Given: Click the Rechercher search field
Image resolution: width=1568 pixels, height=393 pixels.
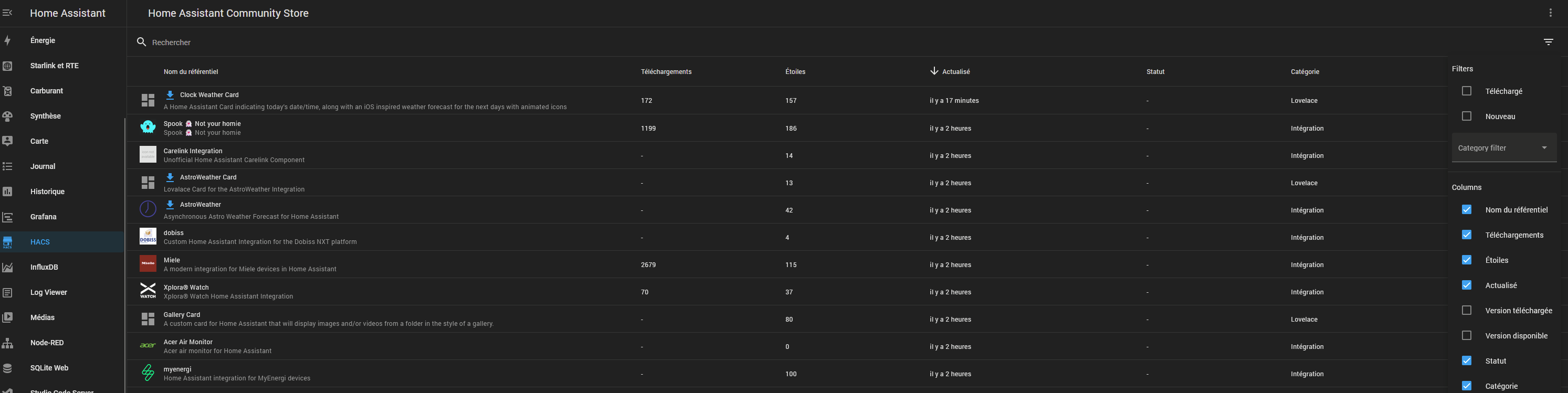Looking at the screenshot, I should pyautogui.click(x=840, y=42).
